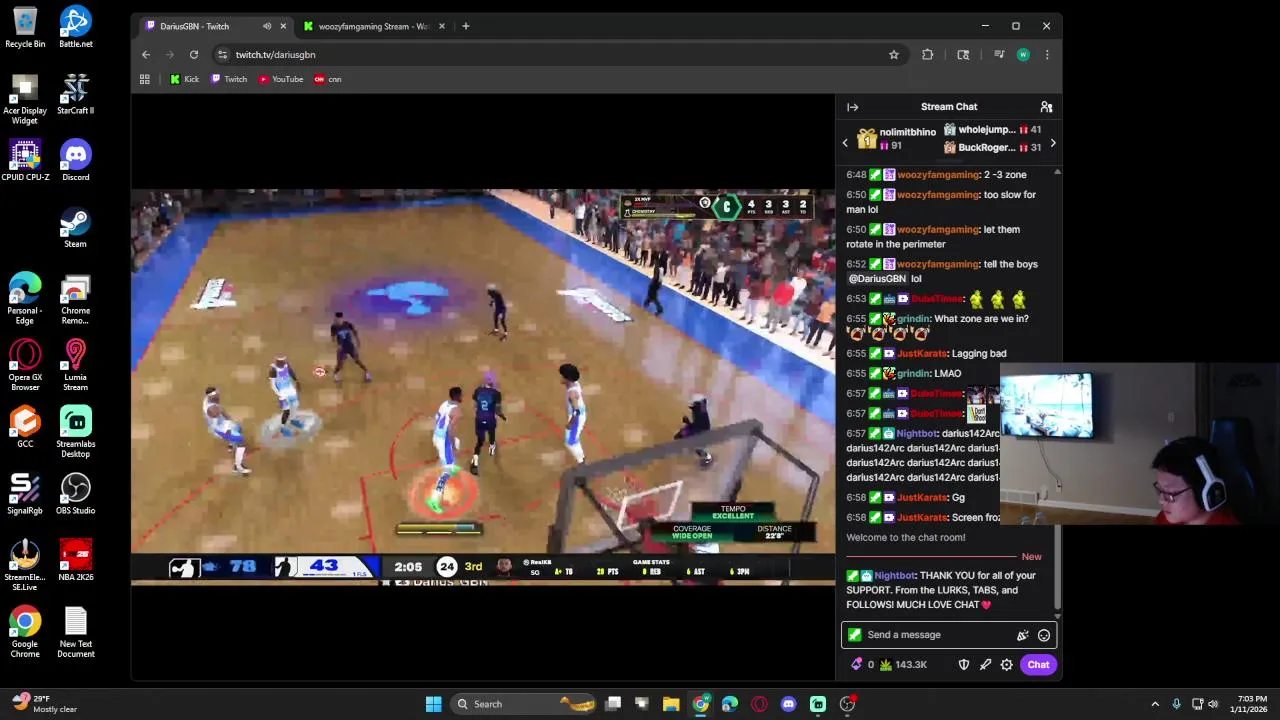
Task: Open Streamlabs Desktop shortcut
Action: click(x=76, y=433)
